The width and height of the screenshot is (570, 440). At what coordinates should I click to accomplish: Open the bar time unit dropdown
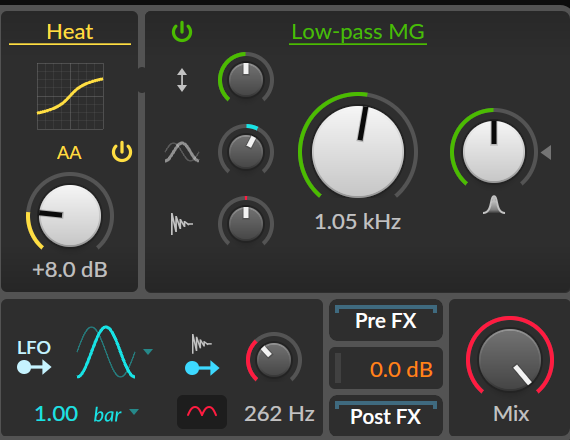tap(134, 412)
